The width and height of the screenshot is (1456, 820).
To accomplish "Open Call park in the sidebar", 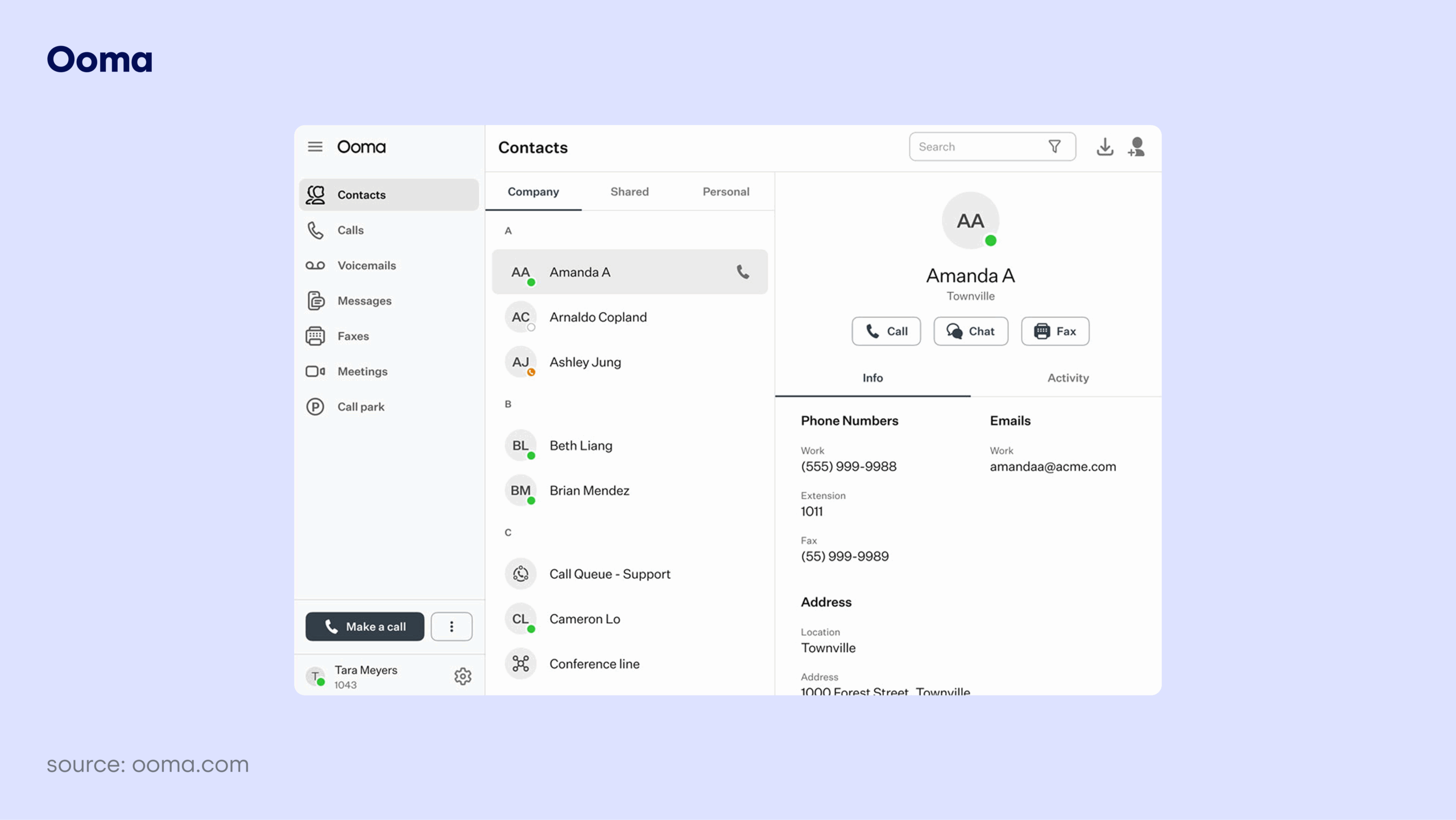I will pos(361,407).
